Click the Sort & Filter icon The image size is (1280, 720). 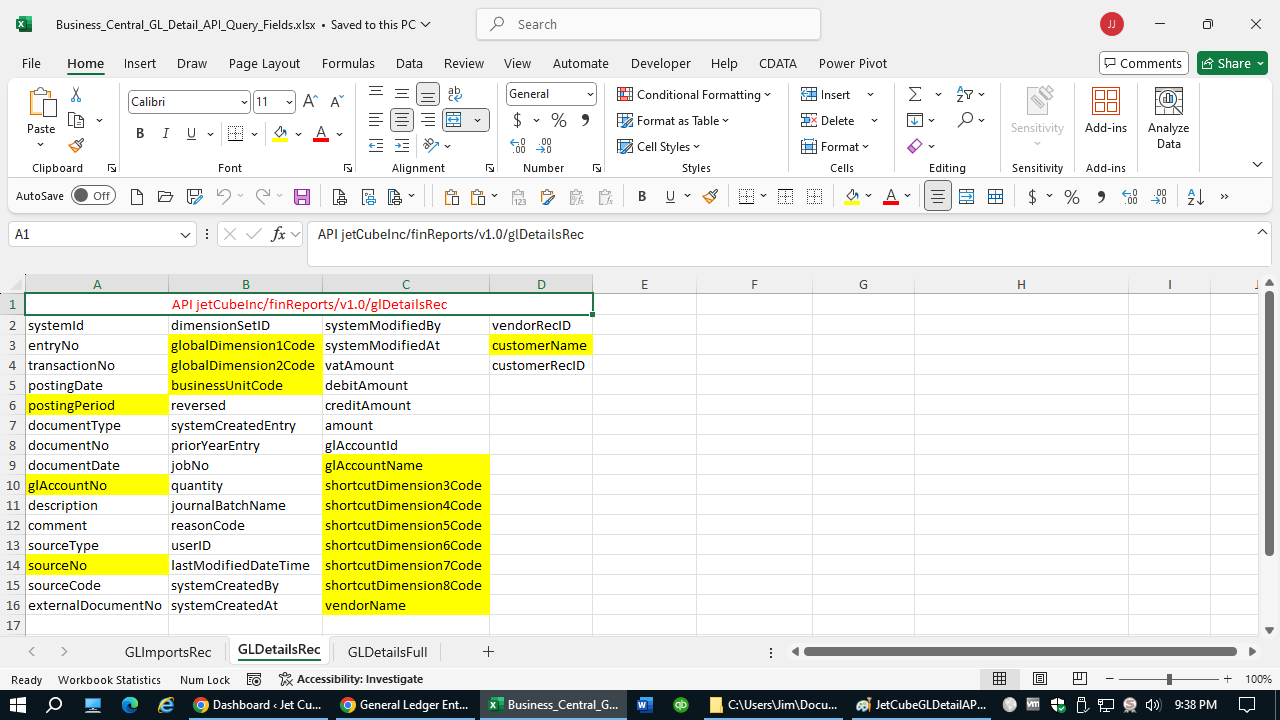click(x=965, y=94)
